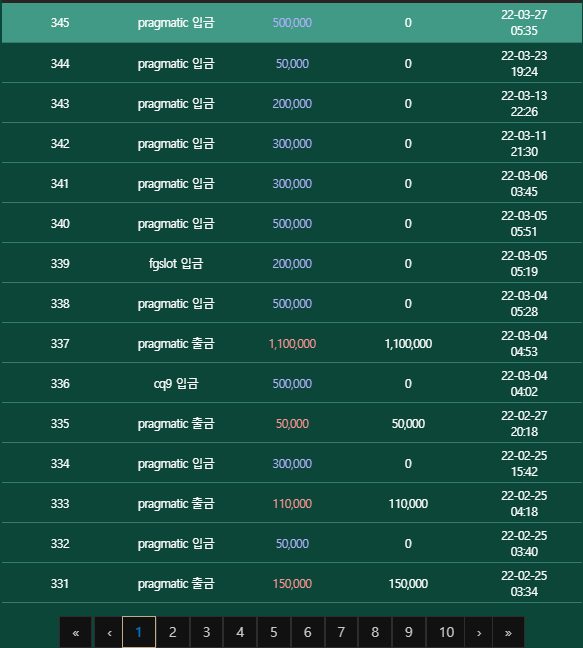Click date 22-03-04 04:02
This screenshot has height=648, width=583.
pos(524,384)
